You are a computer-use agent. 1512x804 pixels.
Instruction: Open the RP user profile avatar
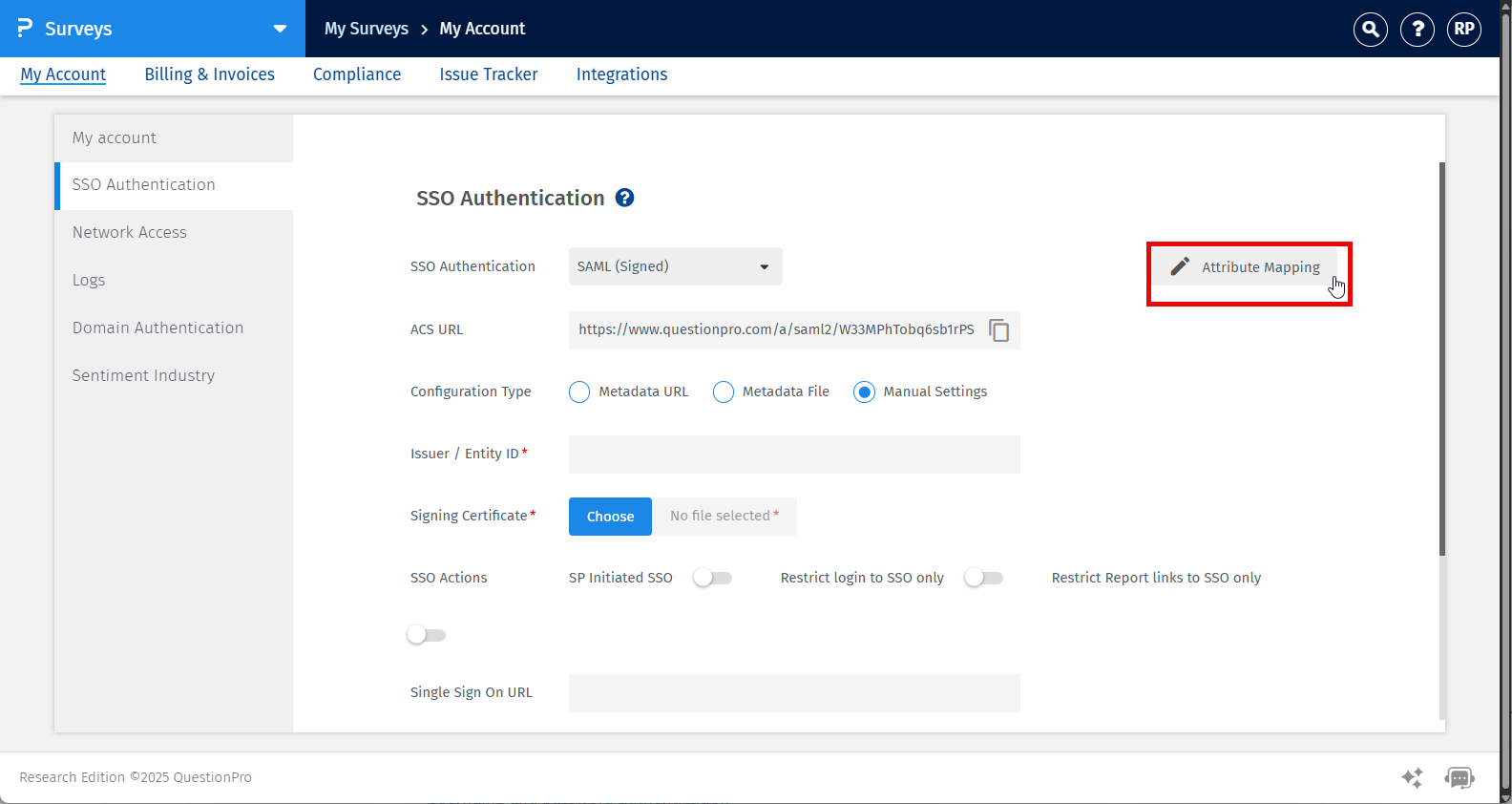tap(1464, 30)
